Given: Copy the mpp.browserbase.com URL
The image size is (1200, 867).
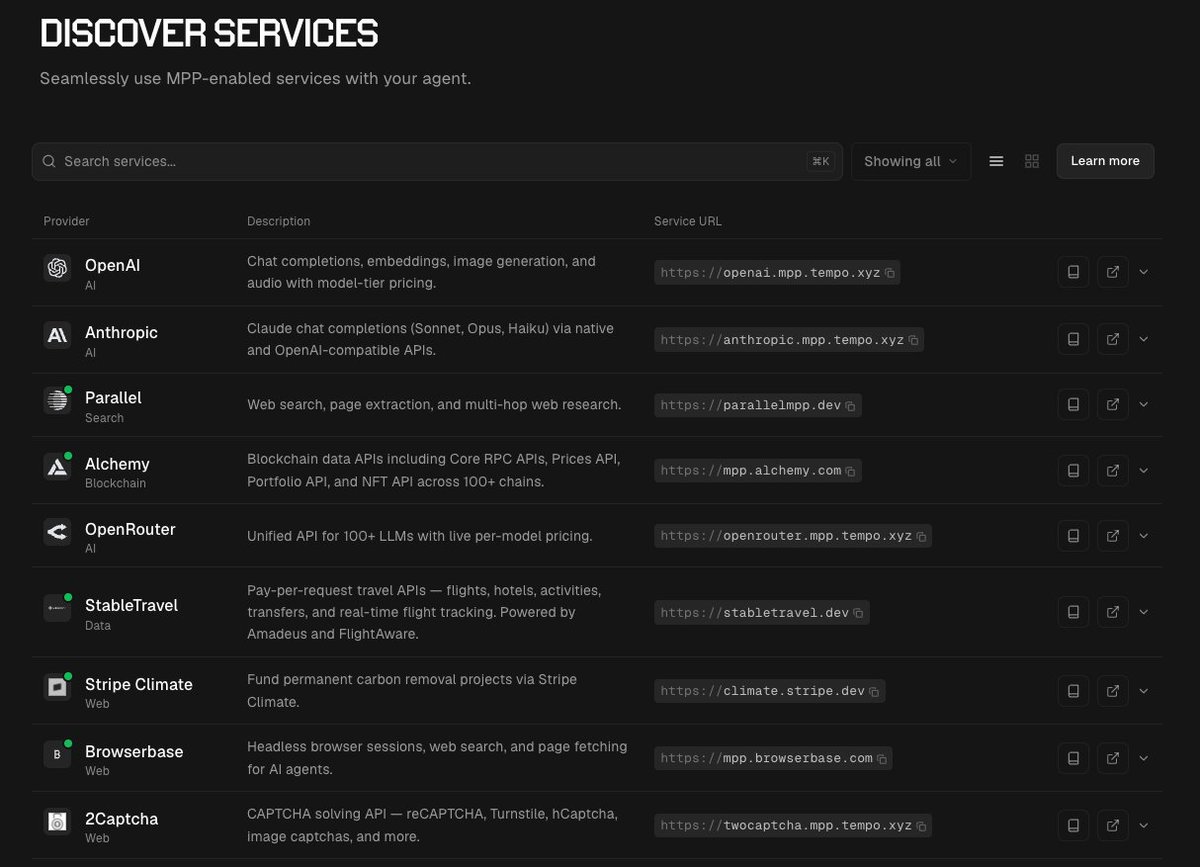Looking at the screenshot, I should click(882, 759).
